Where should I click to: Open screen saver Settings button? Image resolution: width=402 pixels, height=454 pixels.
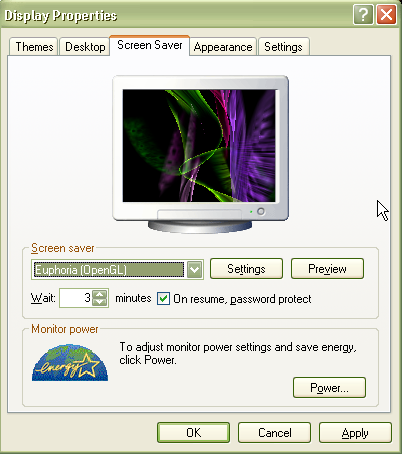pyautogui.click(x=246, y=269)
